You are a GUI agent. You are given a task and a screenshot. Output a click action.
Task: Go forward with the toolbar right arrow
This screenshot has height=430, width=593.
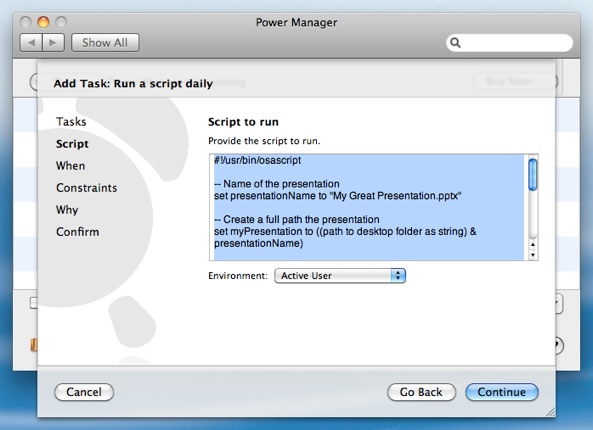pyautogui.click(x=53, y=42)
